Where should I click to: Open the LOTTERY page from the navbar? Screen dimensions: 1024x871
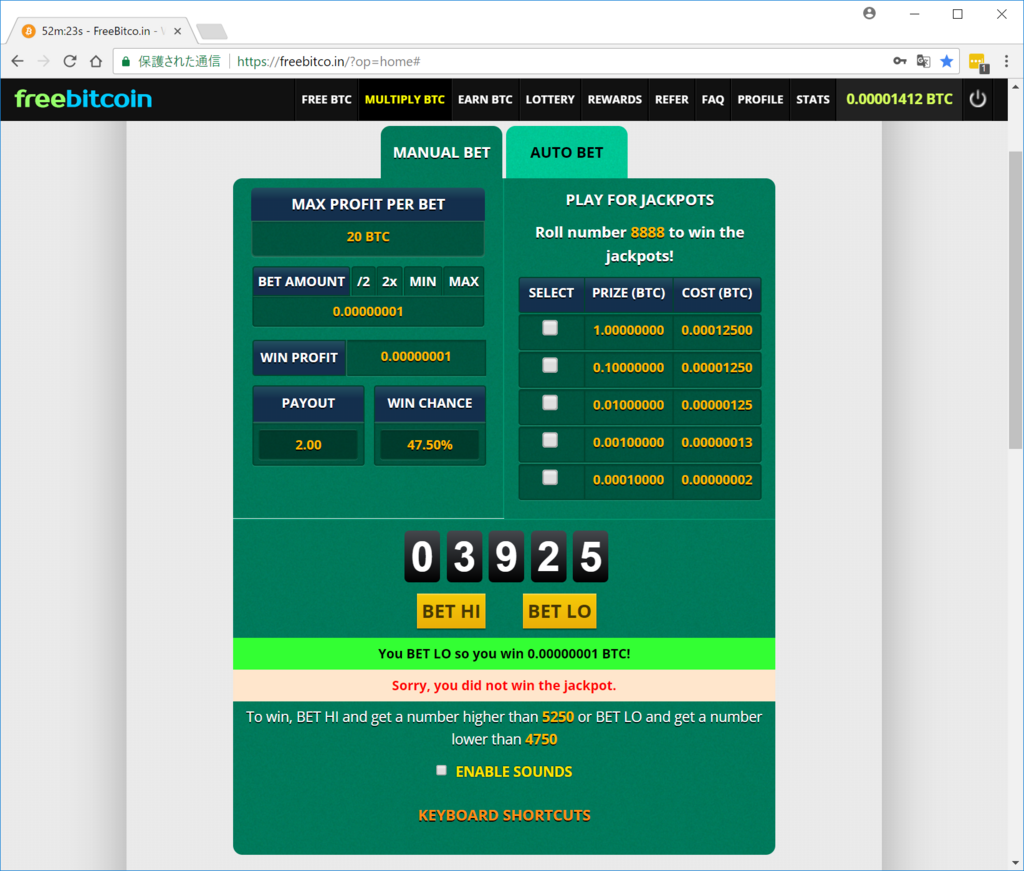click(550, 99)
